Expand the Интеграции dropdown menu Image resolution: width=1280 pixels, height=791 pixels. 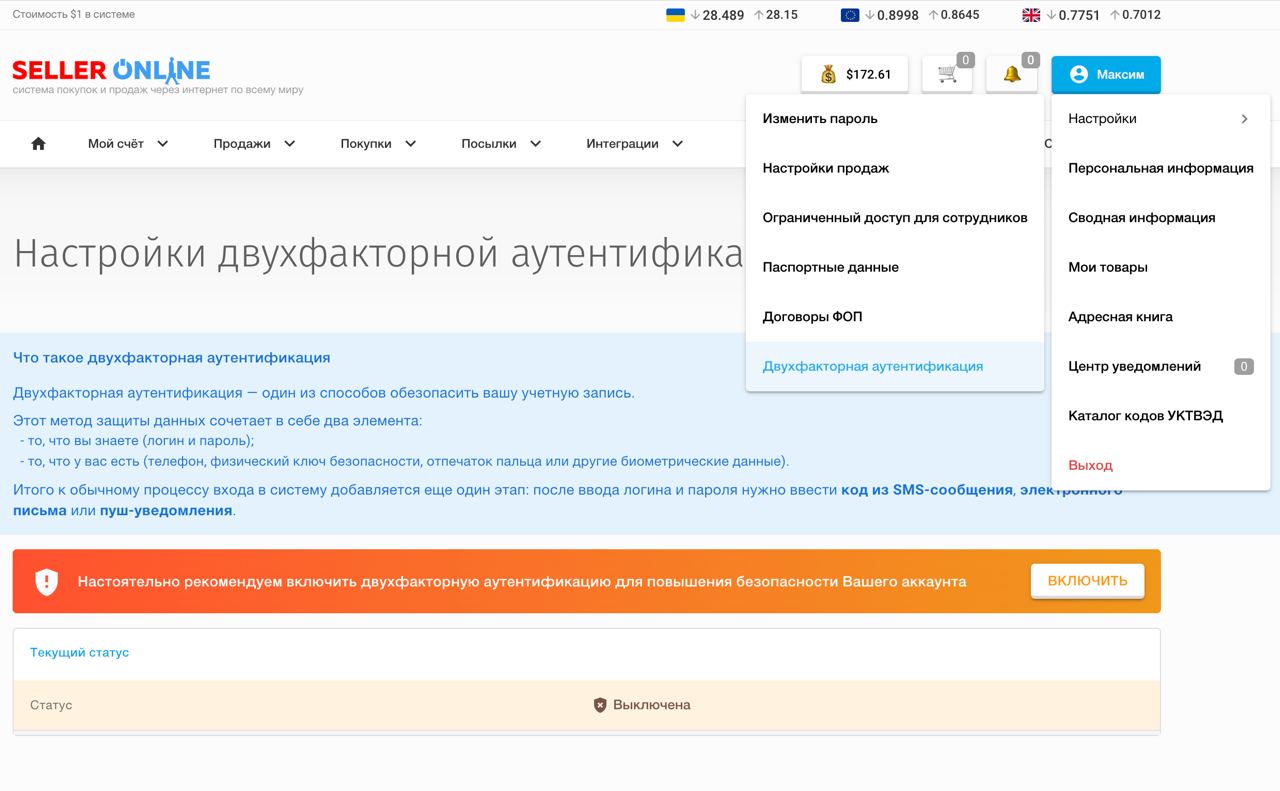[635, 143]
